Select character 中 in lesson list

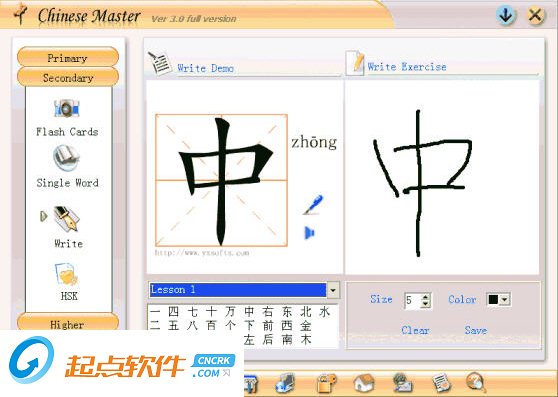(x=249, y=312)
